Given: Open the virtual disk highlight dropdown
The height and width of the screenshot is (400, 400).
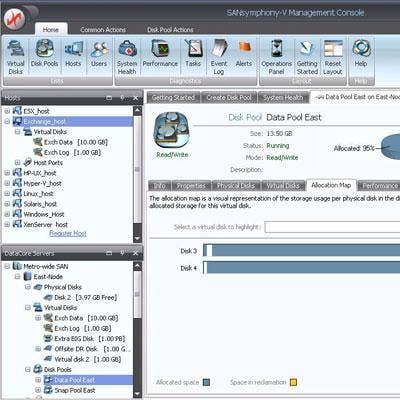Looking at the screenshot, I should point(332,227).
